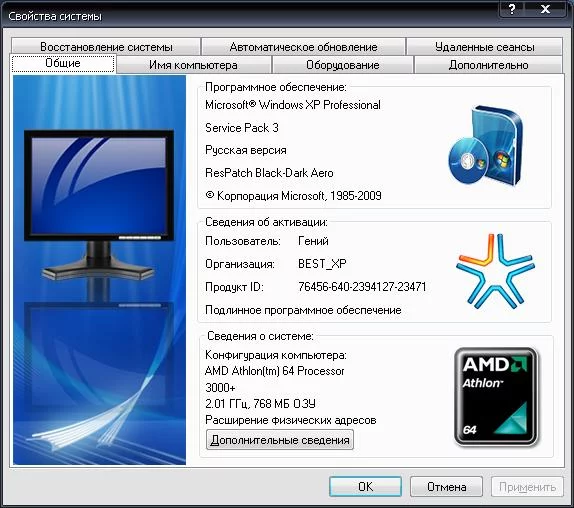Click the Конфигурация компьютера label
Image resolution: width=574 pixels, height=508 pixels.
(276, 355)
